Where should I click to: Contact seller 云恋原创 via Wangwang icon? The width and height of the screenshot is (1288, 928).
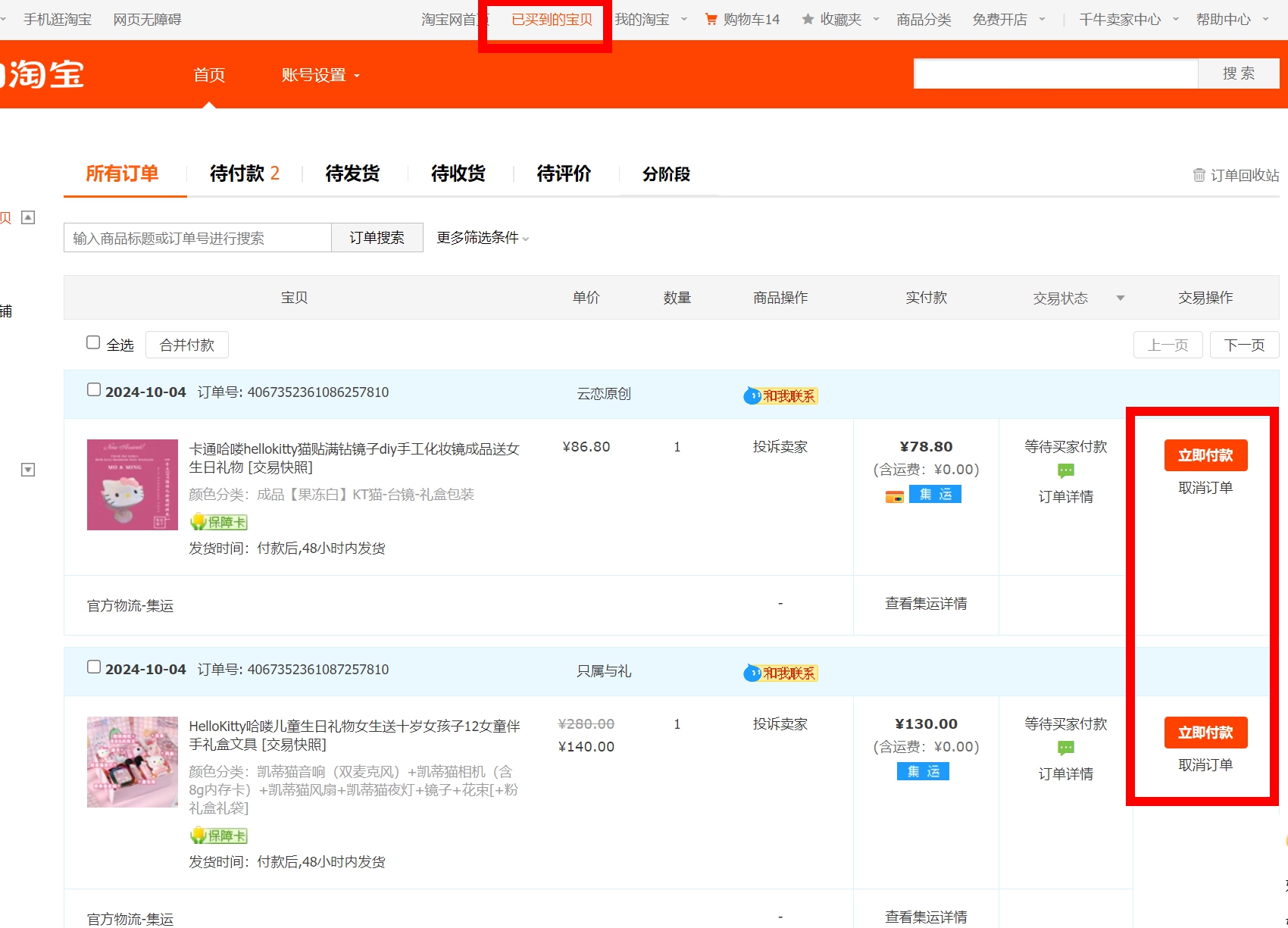point(780,395)
